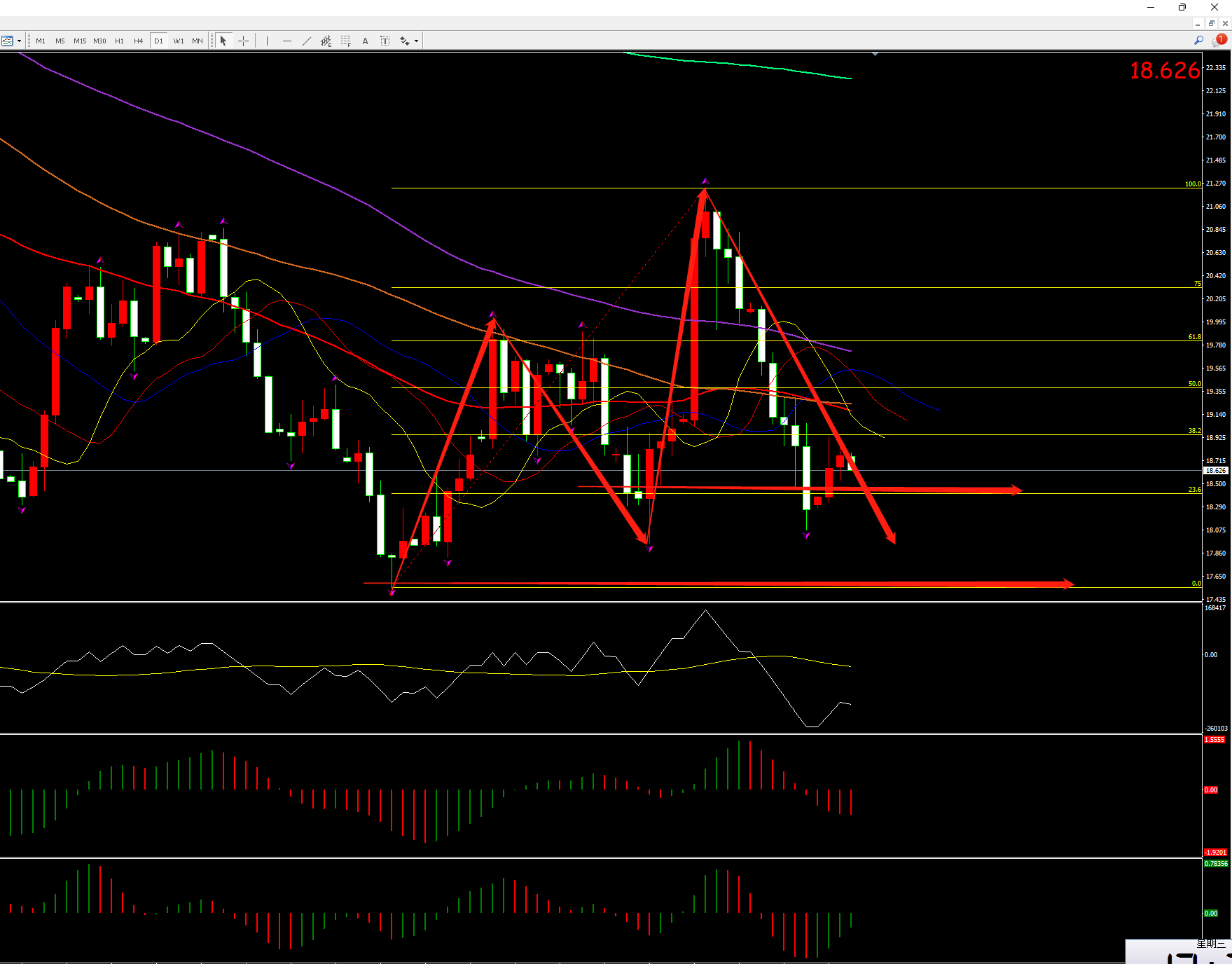Restore the inner chart window
Screen dimensions: 1232x964
pos(1211,23)
